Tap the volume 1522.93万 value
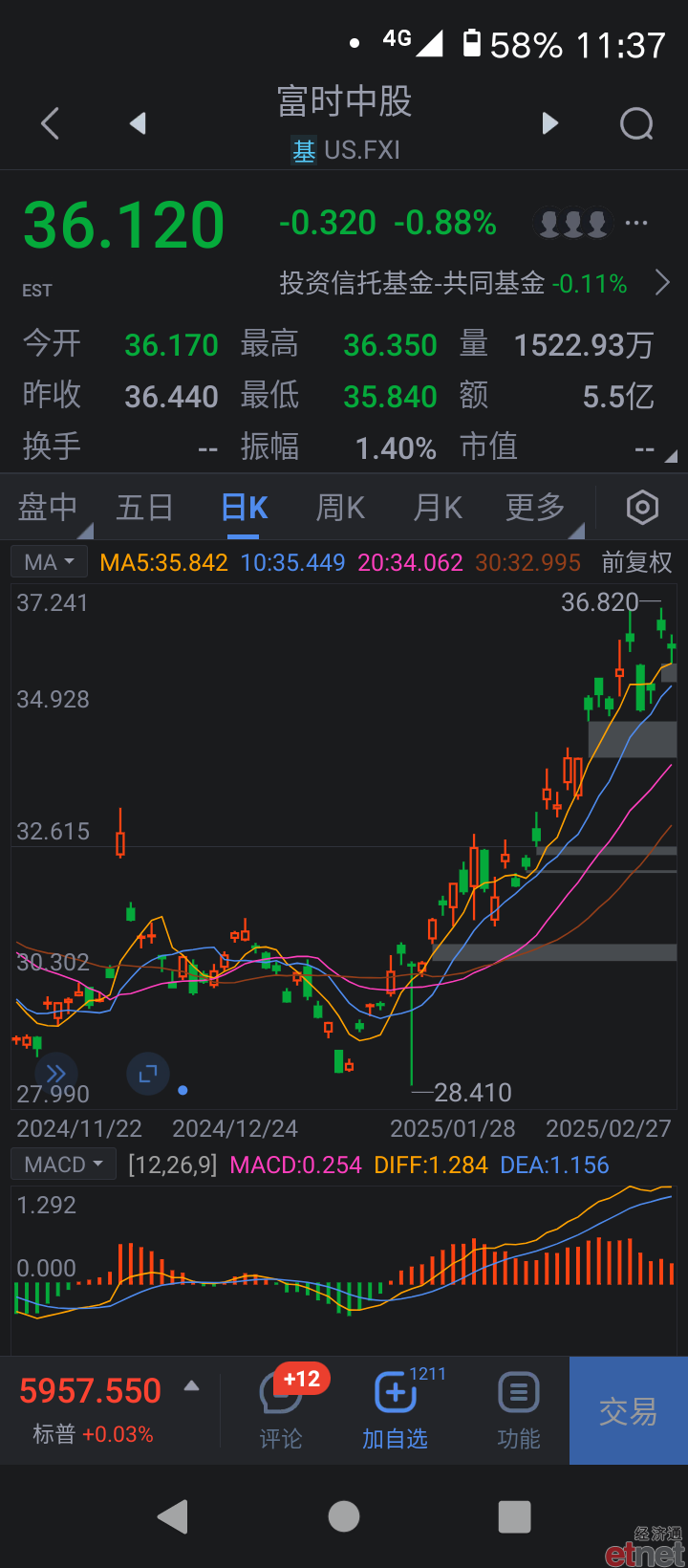 tap(584, 344)
